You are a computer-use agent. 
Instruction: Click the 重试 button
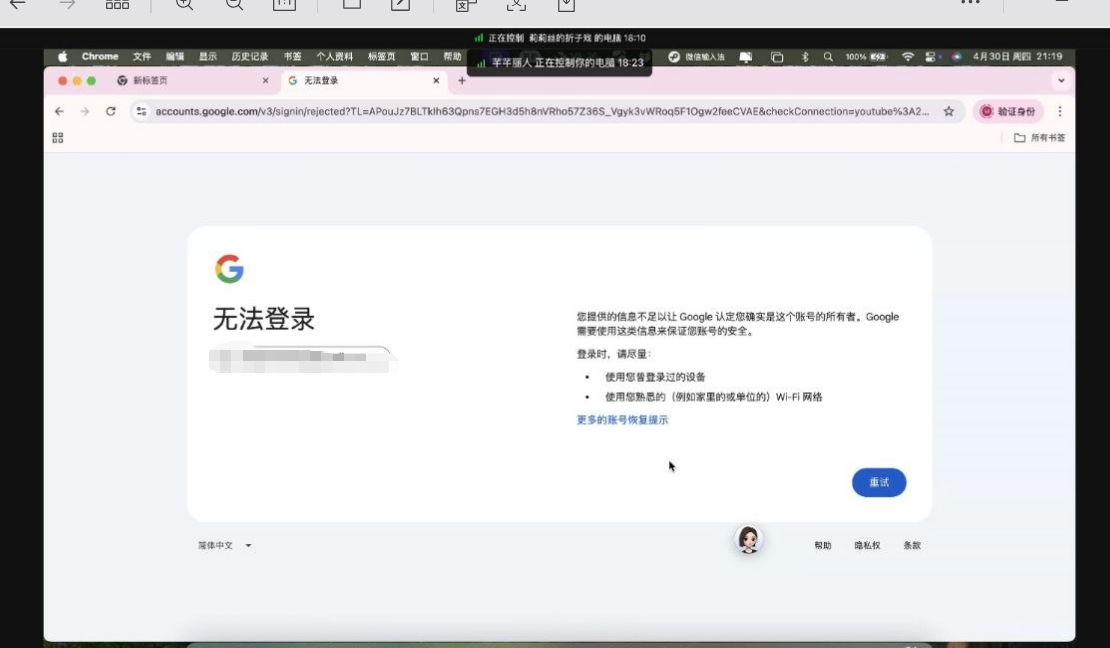point(879,482)
